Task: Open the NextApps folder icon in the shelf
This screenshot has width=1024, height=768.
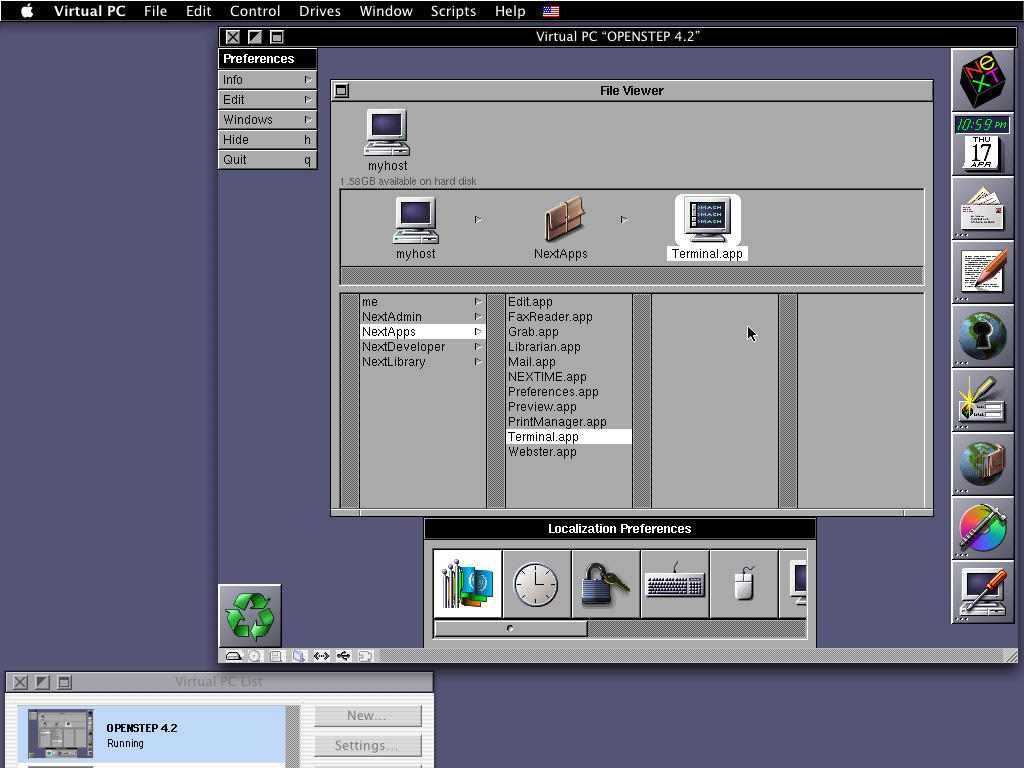Action: click(x=563, y=222)
